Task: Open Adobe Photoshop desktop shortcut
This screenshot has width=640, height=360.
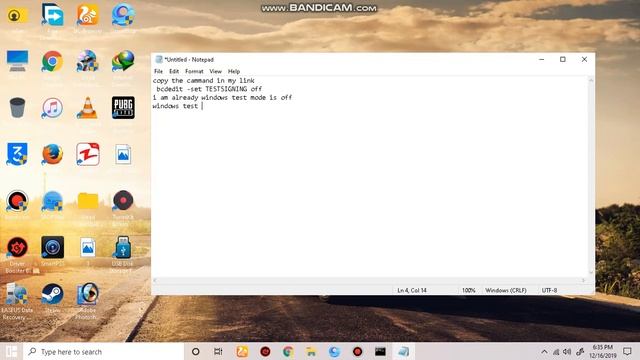Action: point(87,294)
